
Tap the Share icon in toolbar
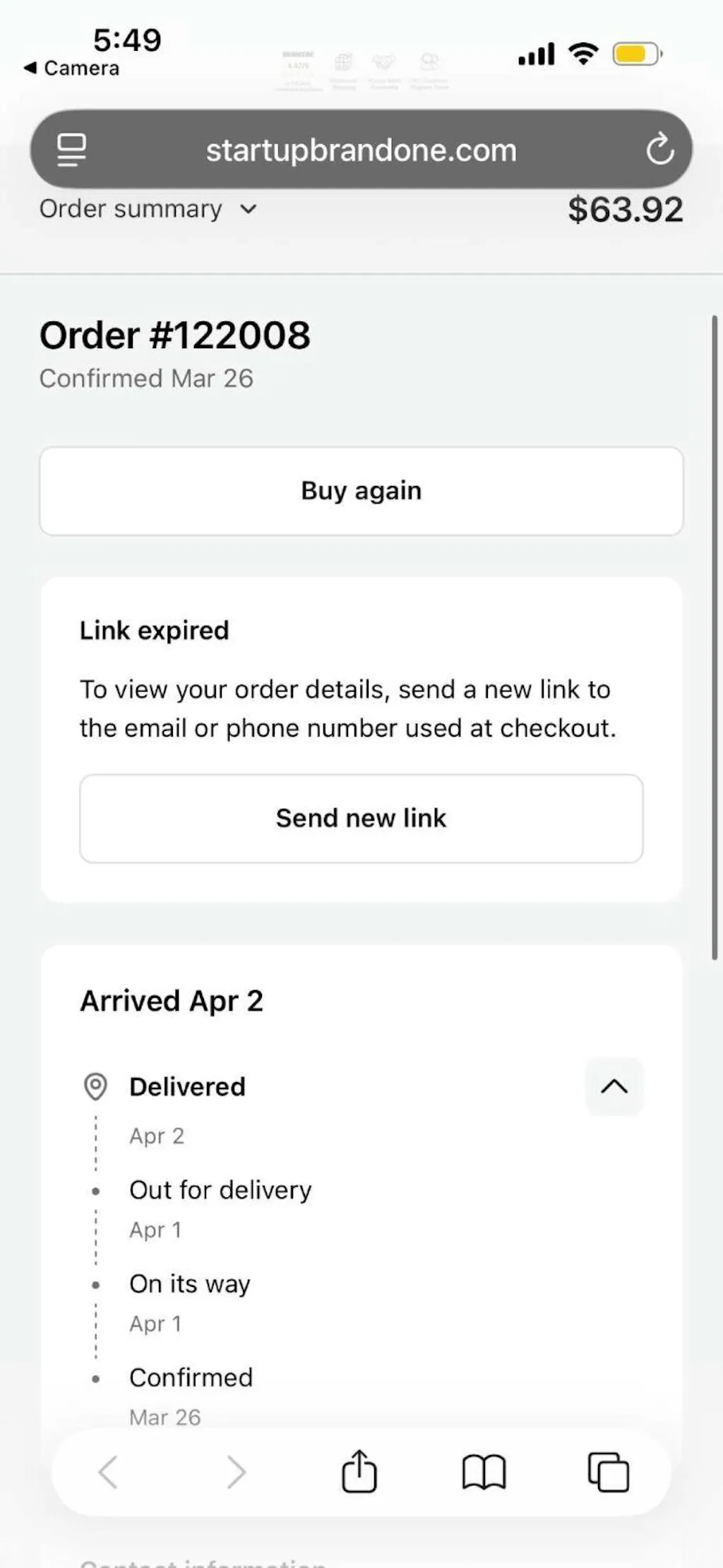tap(359, 1472)
